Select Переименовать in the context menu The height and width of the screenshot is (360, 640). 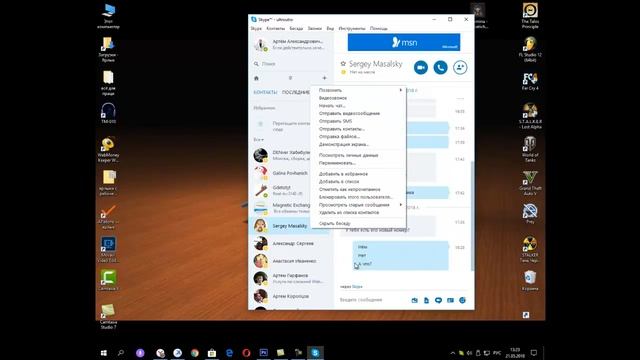pos(358,163)
